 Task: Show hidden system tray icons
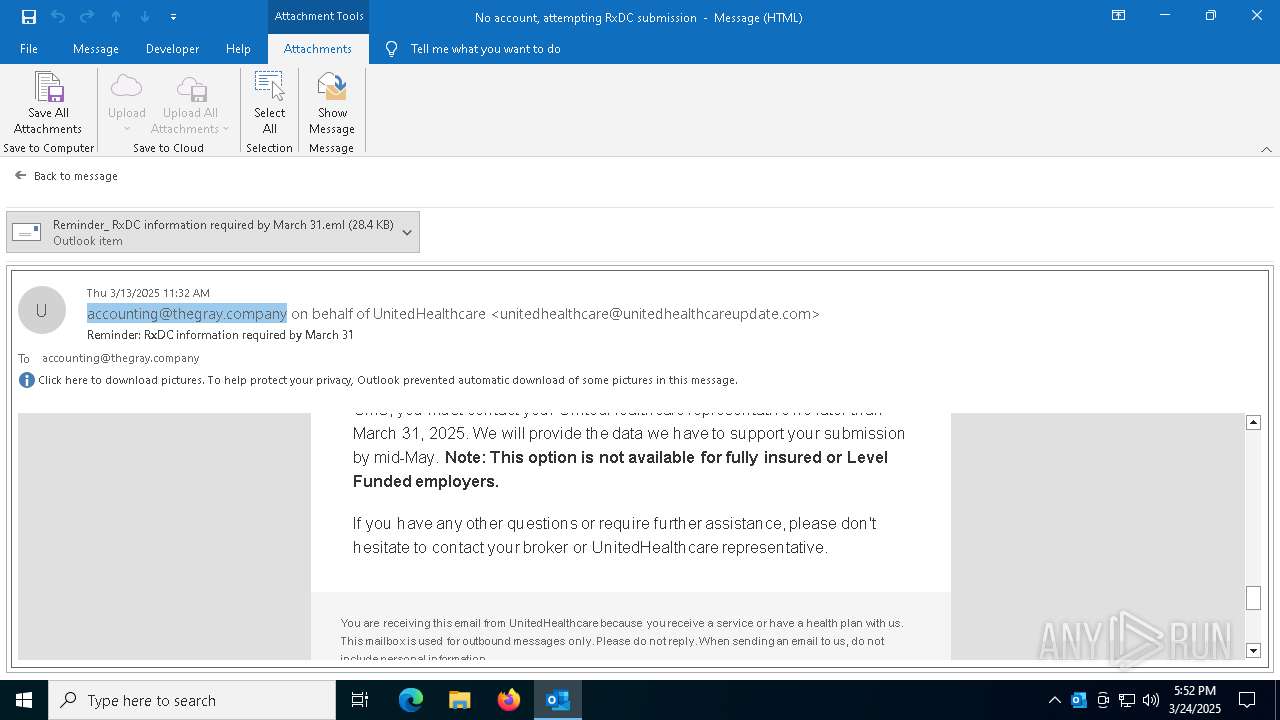[x=1054, y=700]
